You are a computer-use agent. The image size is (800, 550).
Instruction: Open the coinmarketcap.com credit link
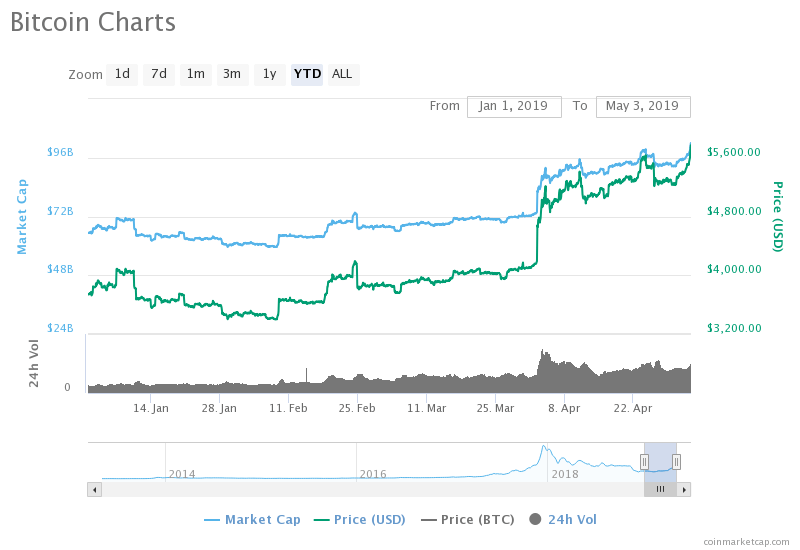[745, 541]
